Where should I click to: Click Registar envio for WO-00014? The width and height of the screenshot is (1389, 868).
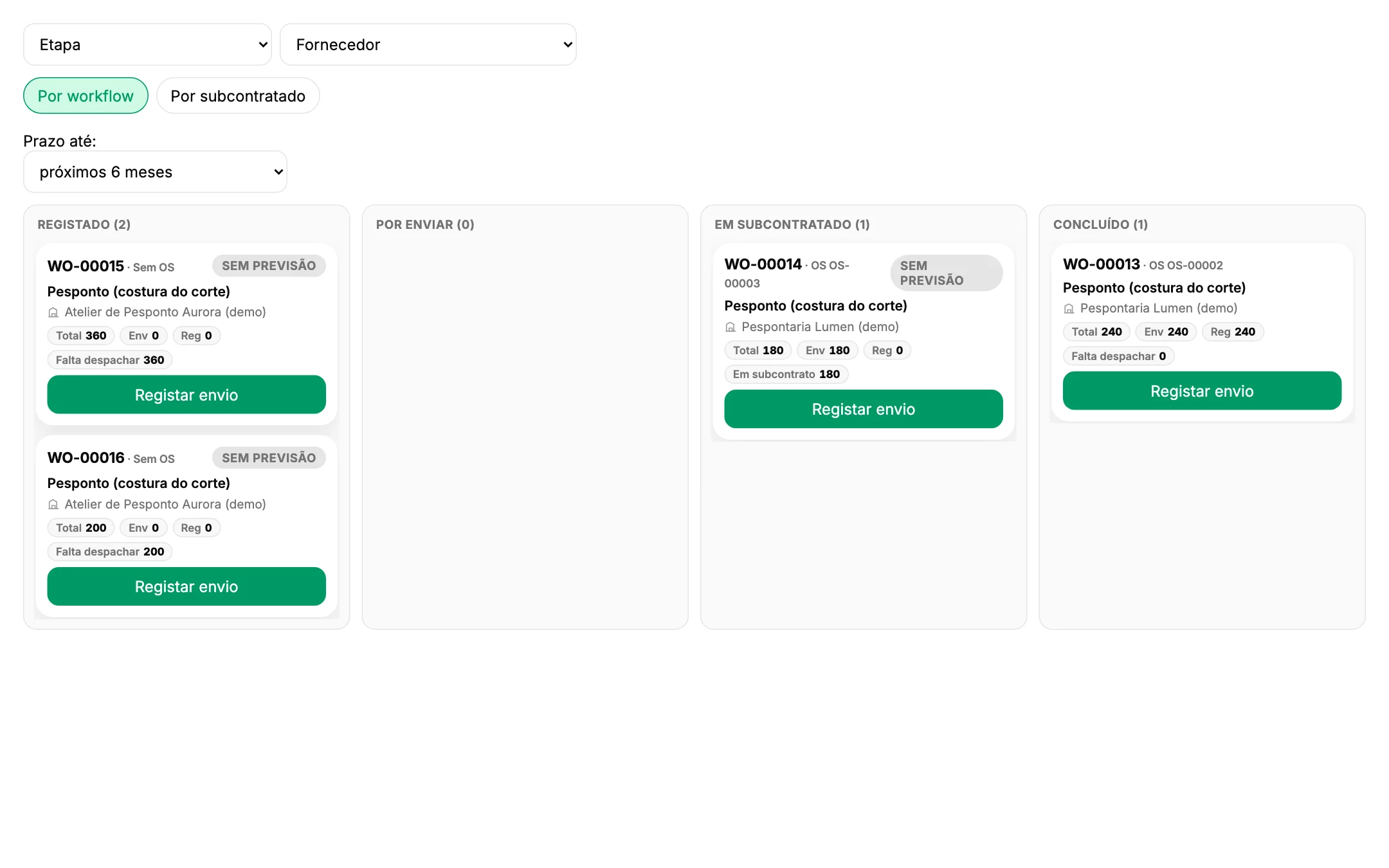coord(864,409)
